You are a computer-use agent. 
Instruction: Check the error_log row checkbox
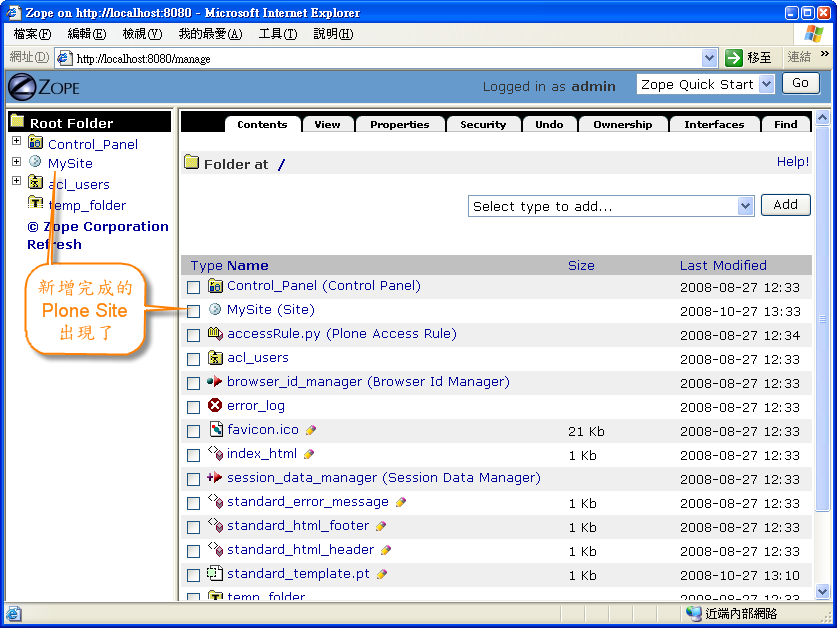[x=193, y=407]
